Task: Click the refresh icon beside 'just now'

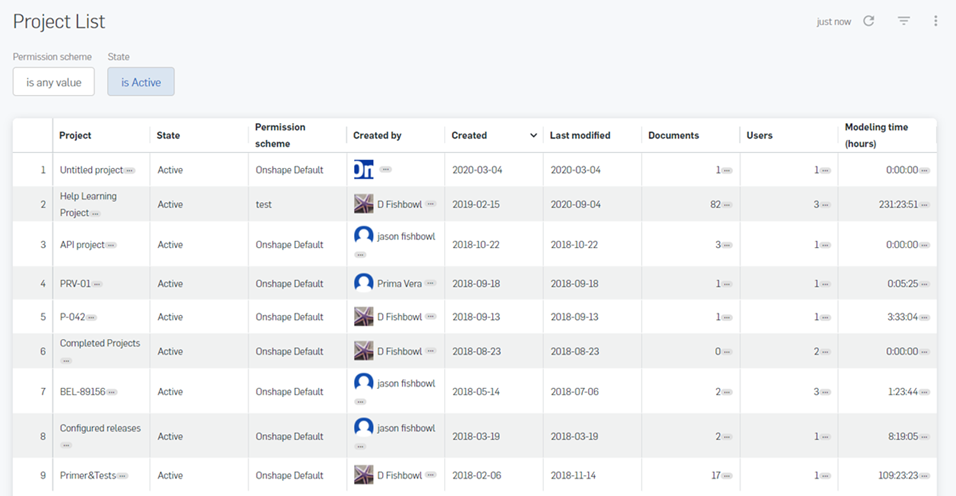Action: point(869,21)
